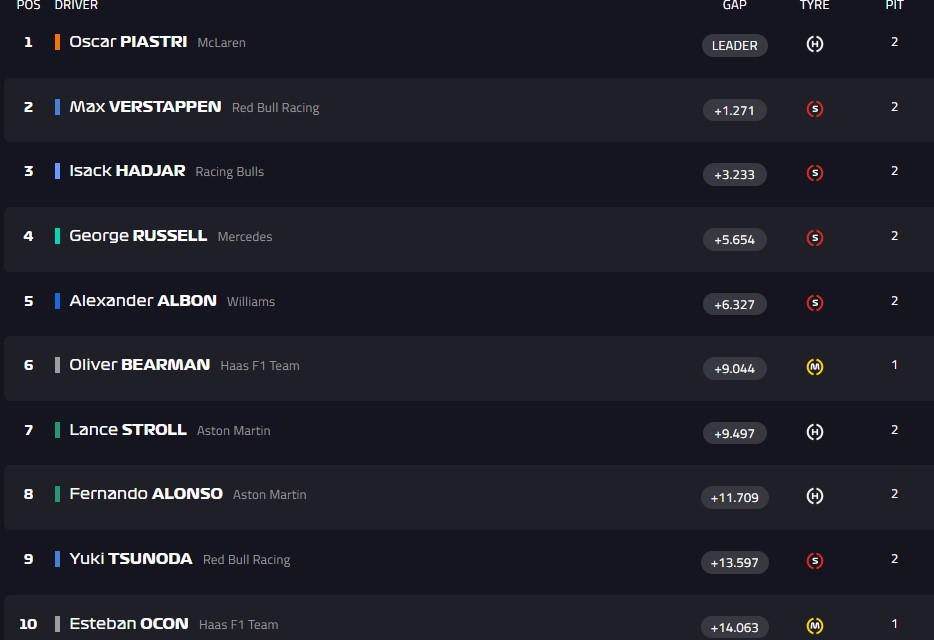
Task: Click Verstappen's soft tyre icon
Action: point(814,109)
